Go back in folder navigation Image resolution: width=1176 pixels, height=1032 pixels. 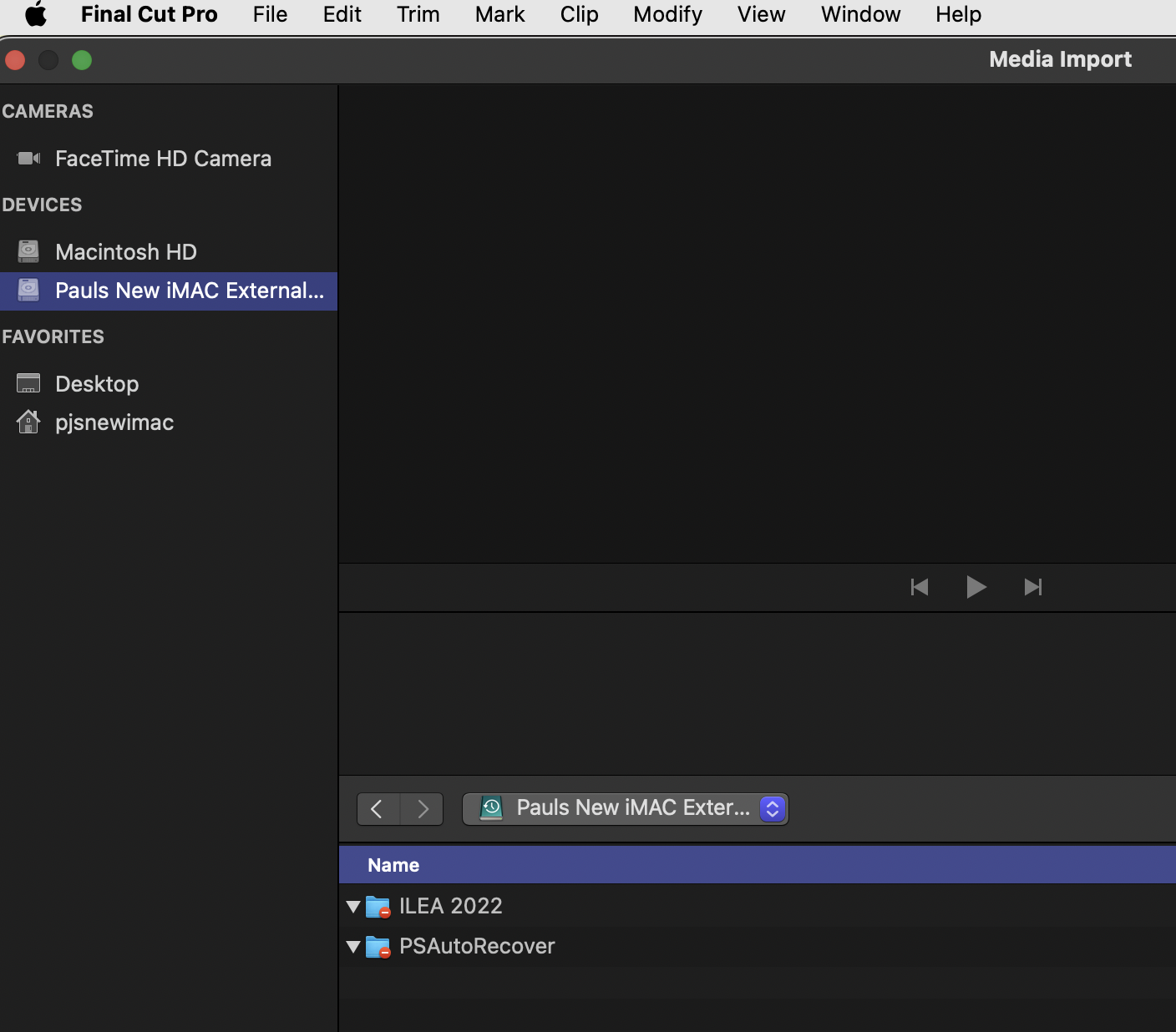(378, 808)
